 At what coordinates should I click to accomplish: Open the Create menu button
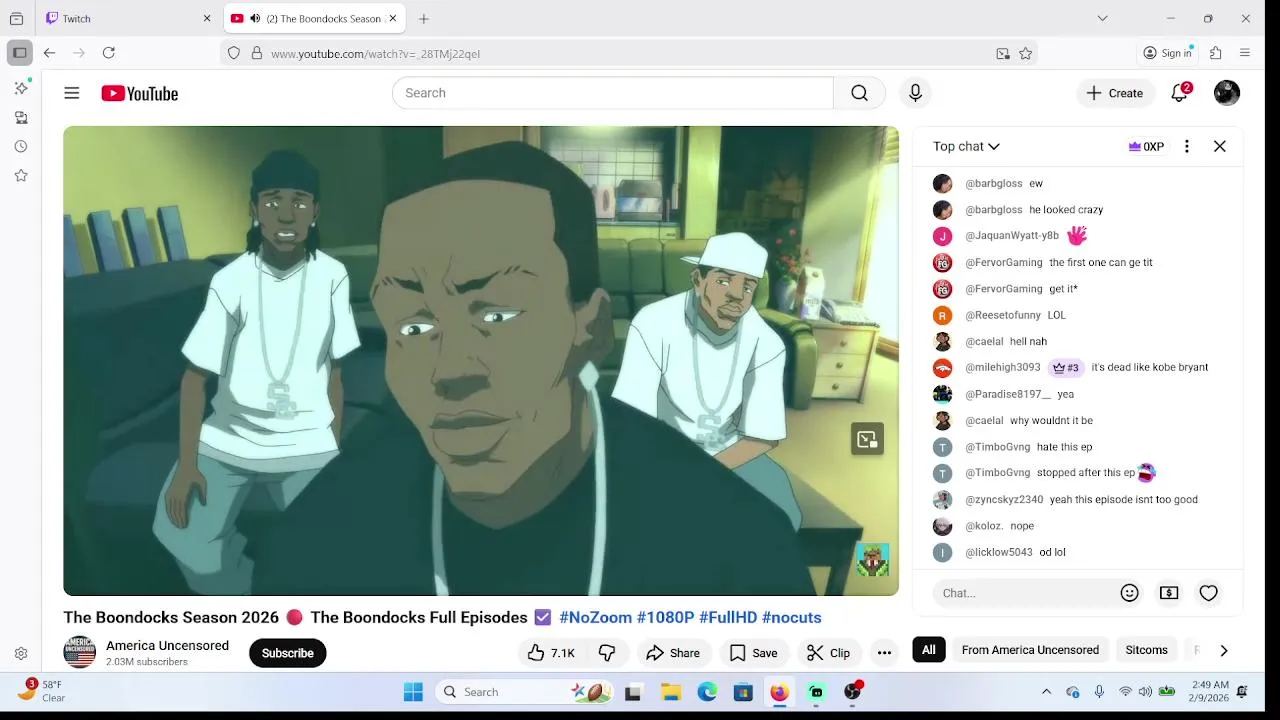pyautogui.click(x=1115, y=93)
